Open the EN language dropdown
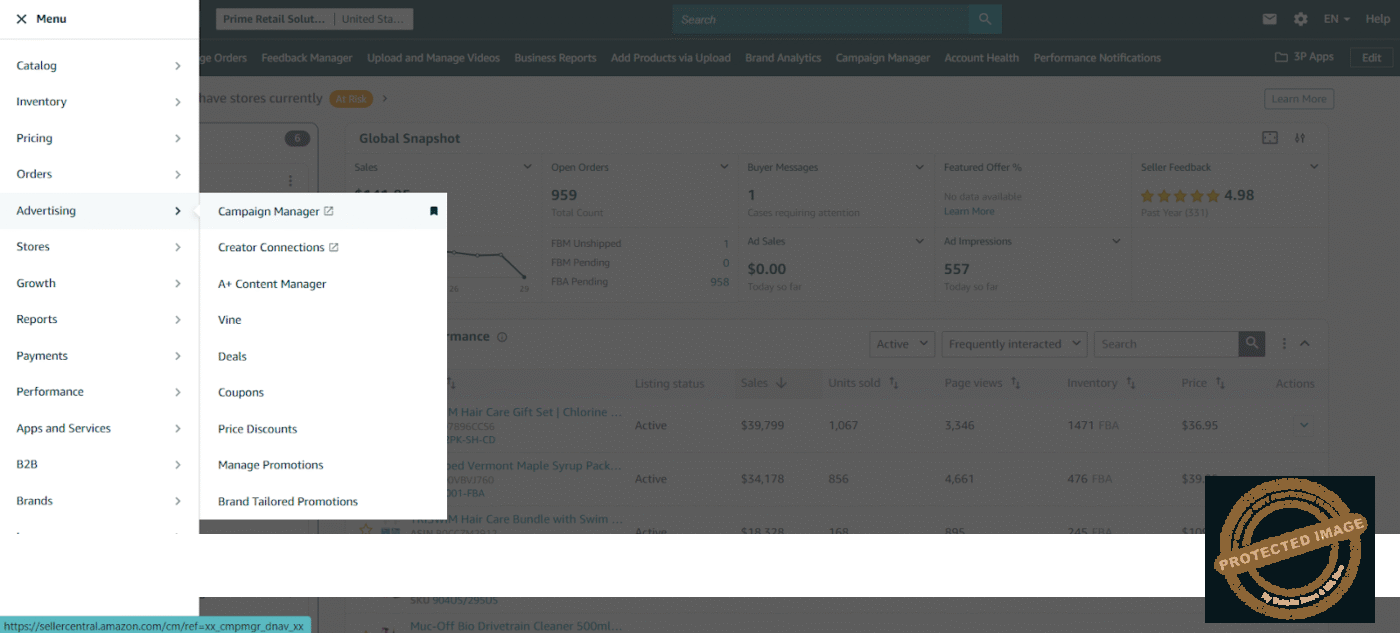 click(x=1336, y=19)
